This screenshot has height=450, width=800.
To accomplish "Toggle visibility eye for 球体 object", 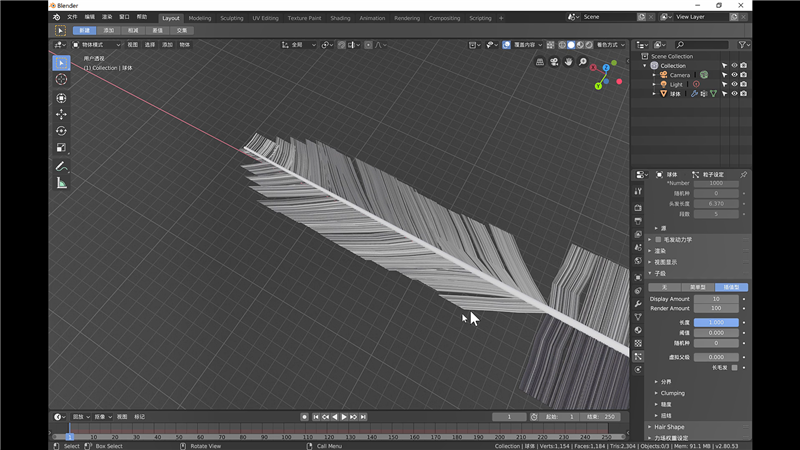I will click(x=734, y=94).
